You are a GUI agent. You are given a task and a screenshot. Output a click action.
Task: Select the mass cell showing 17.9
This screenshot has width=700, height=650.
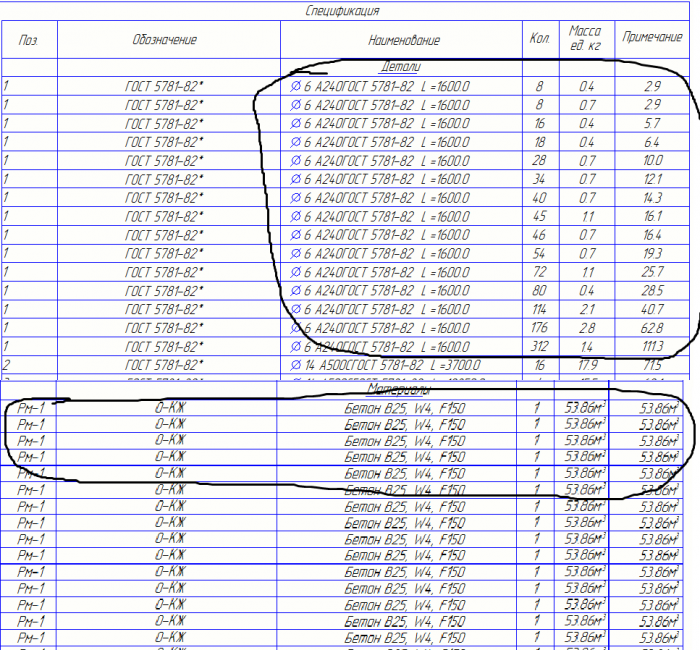tap(587, 365)
